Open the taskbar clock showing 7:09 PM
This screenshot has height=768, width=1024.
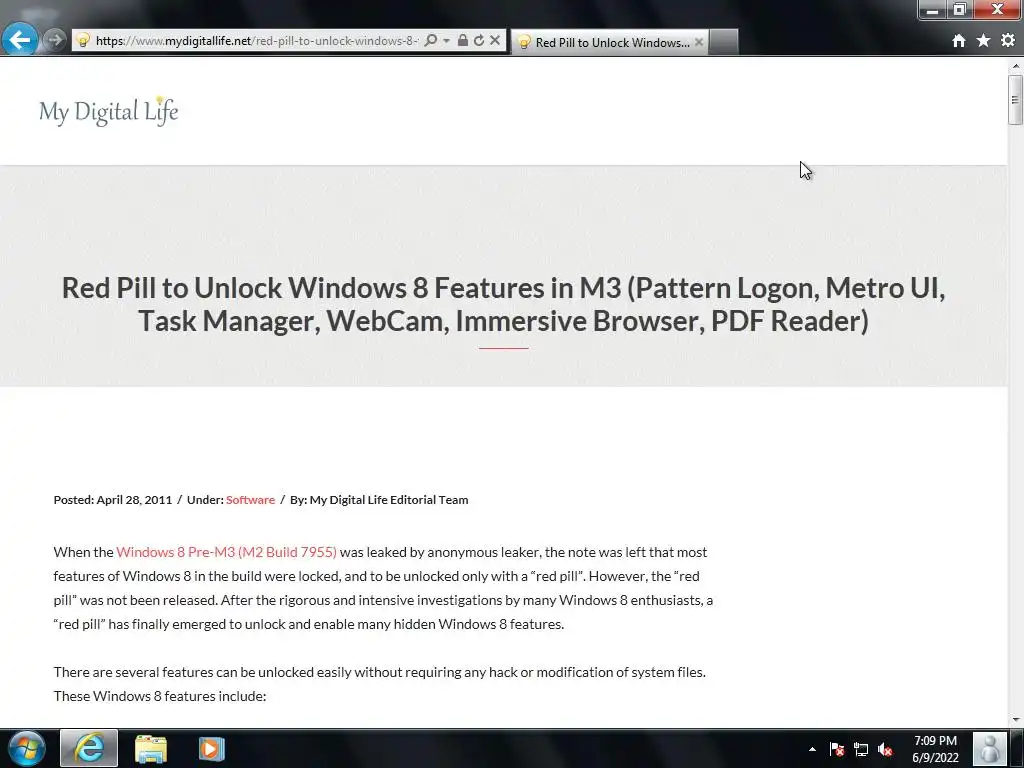(935, 749)
